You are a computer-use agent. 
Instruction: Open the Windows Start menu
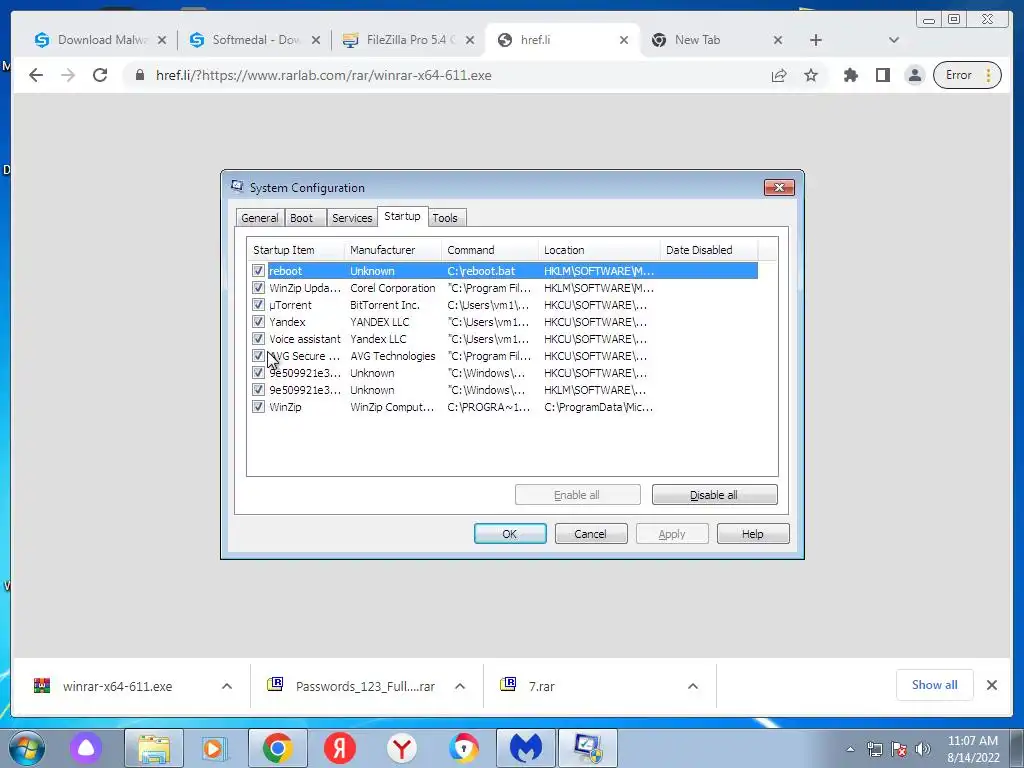tap(26, 748)
